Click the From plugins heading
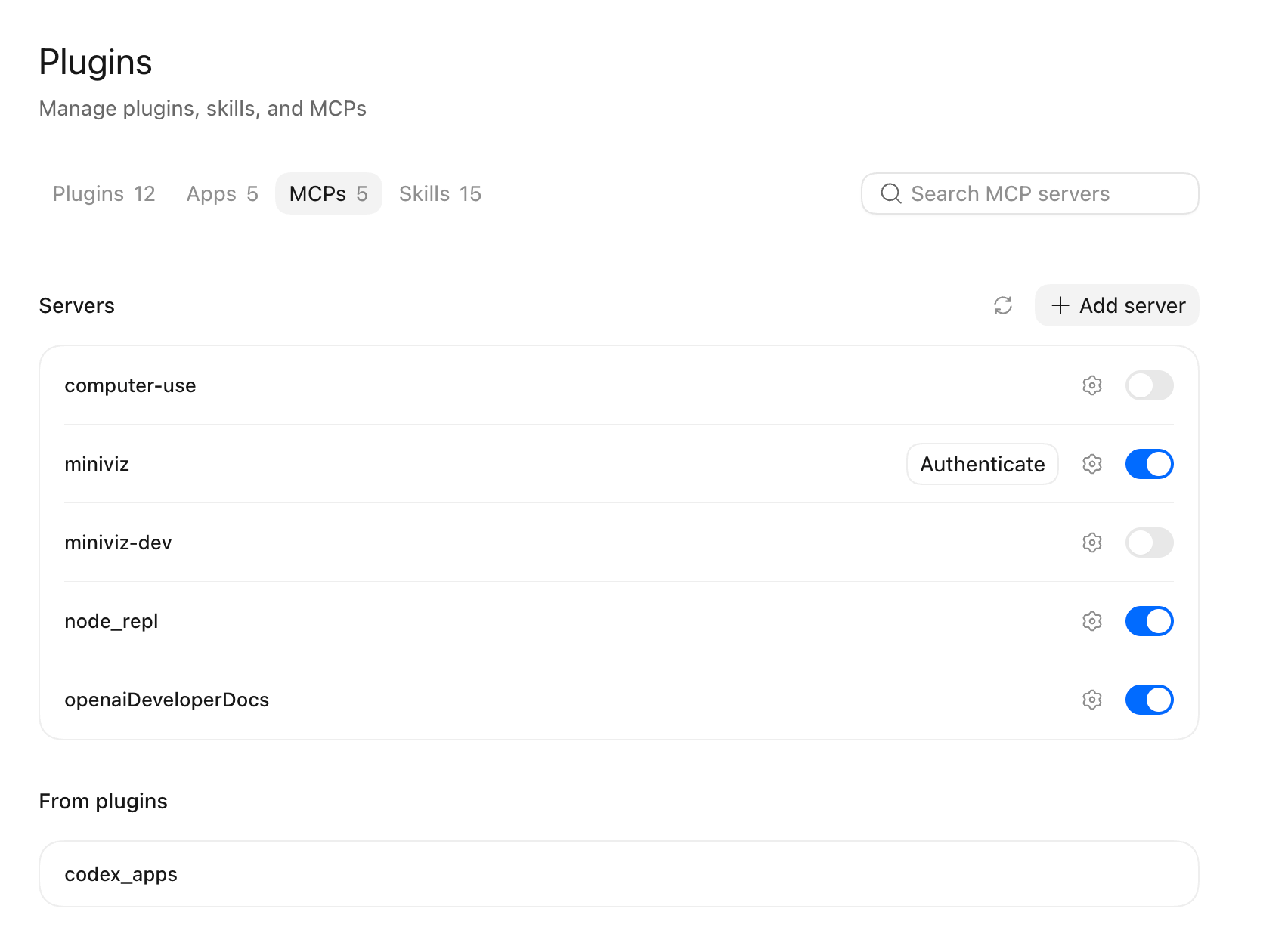This screenshot has height=946, width=1288. (104, 801)
